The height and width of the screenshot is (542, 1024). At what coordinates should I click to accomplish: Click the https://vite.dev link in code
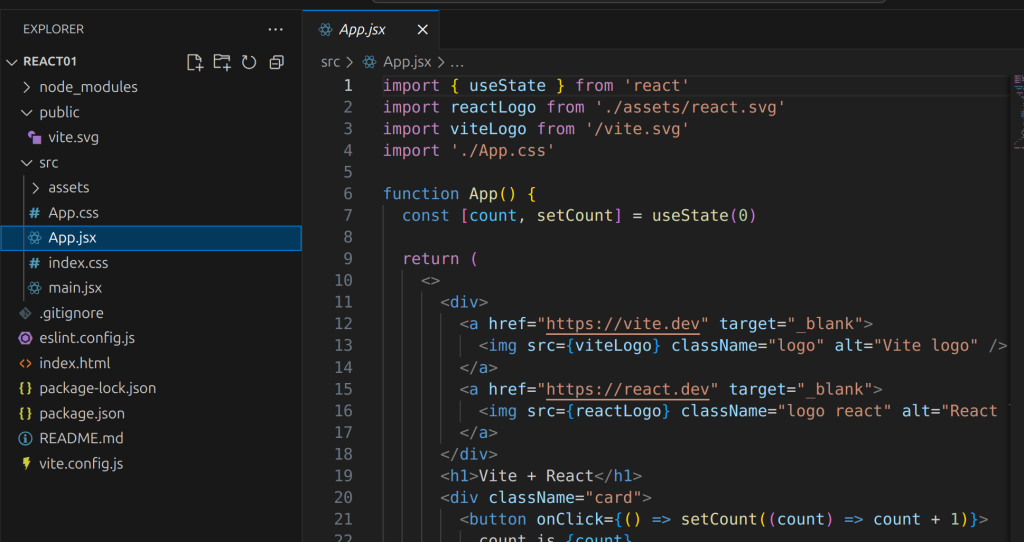tap(624, 323)
